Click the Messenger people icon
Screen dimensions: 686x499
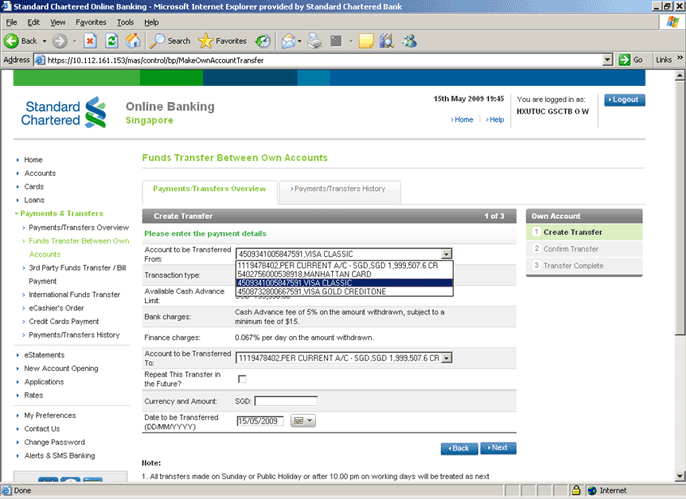coord(410,41)
